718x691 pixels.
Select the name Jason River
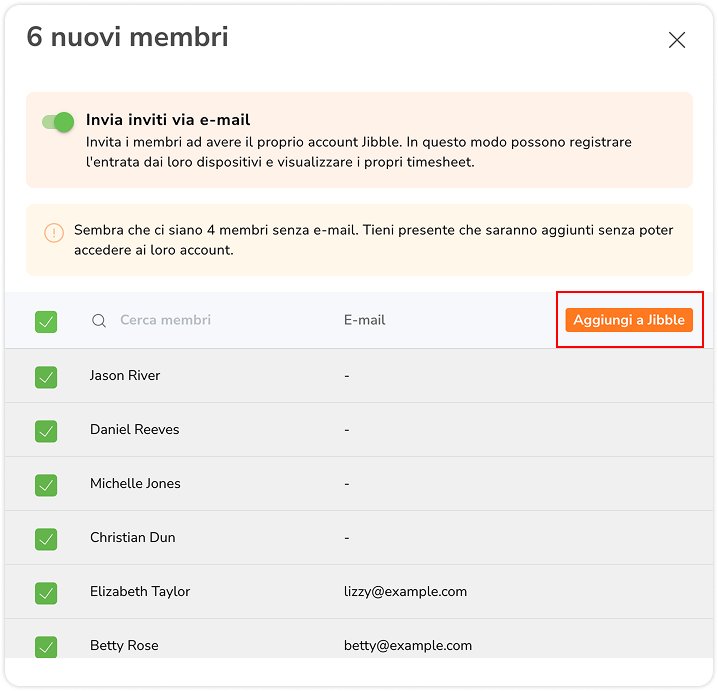click(125, 375)
